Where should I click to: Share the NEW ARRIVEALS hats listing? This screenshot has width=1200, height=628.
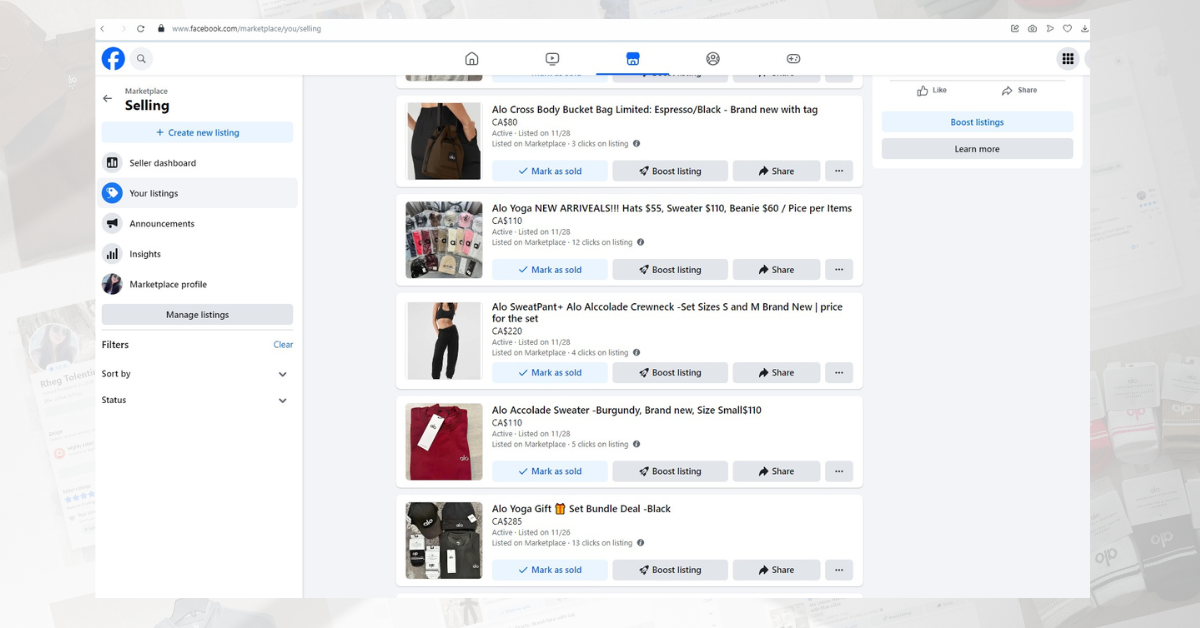coord(776,270)
